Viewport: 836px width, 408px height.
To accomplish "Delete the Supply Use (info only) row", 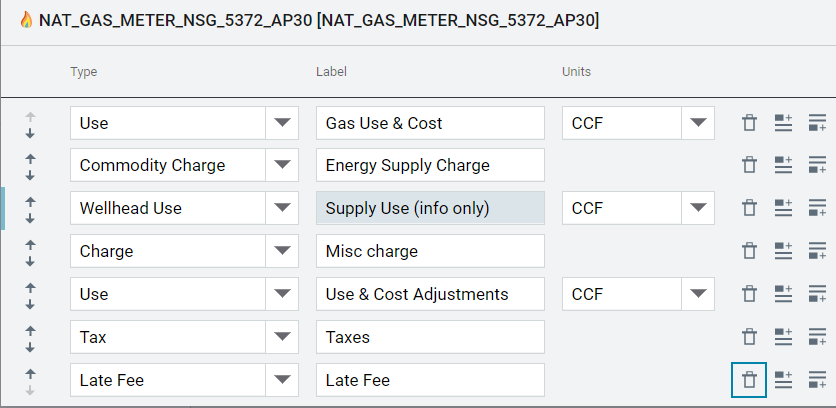I will point(749,208).
